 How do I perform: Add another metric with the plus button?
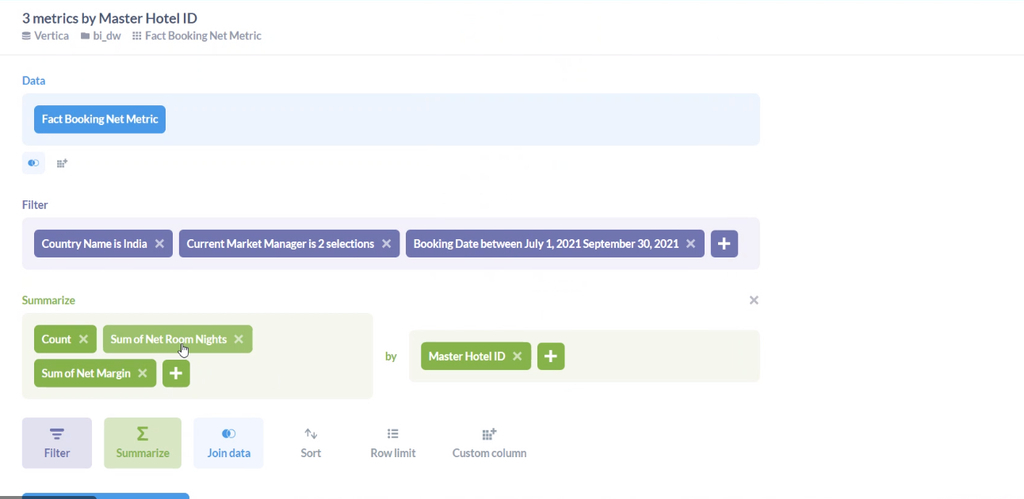176,373
